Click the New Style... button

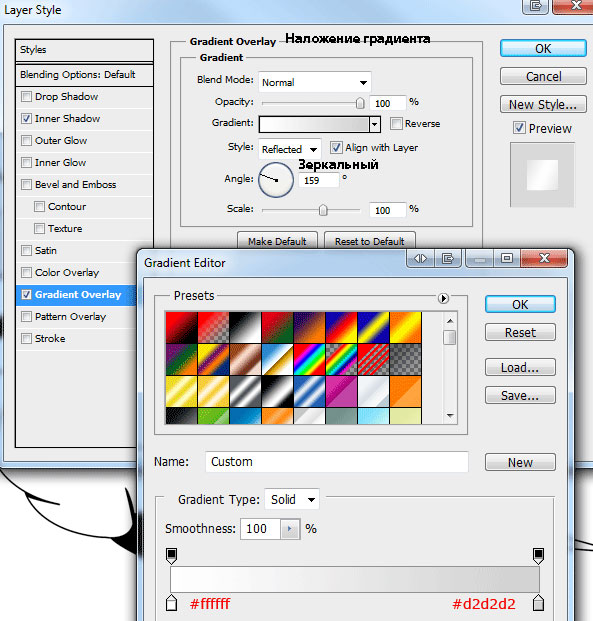(x=543, y=105)
